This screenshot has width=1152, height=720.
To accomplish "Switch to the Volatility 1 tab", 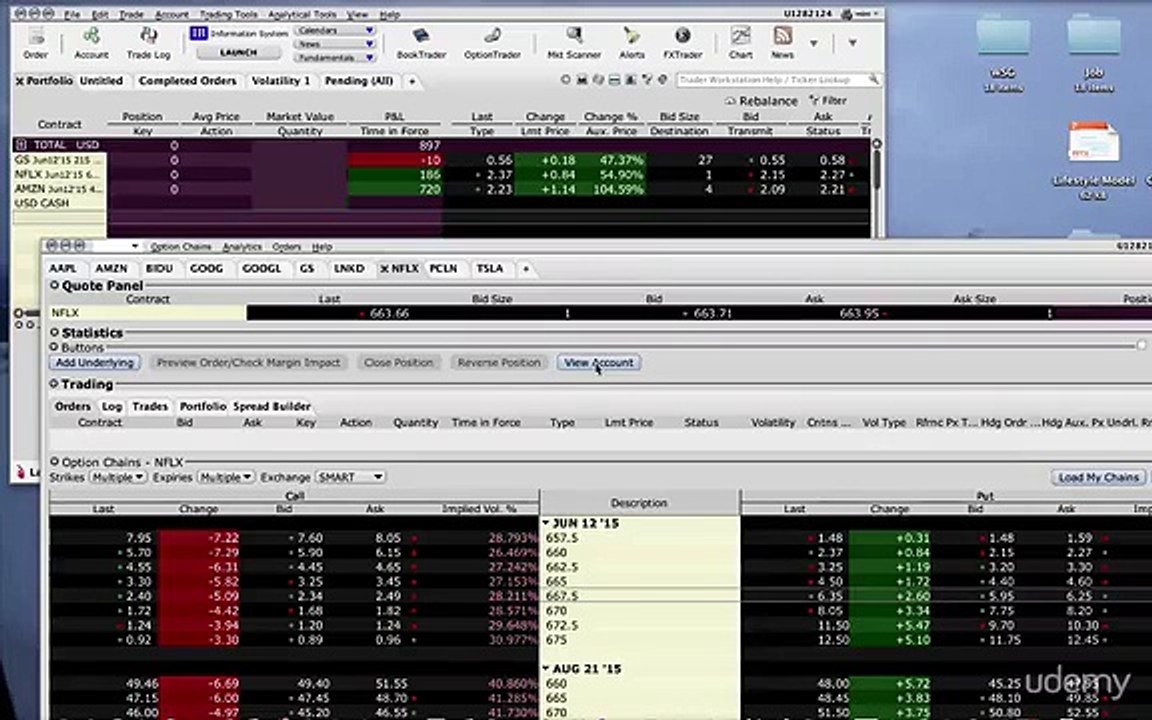I will coord(281,81).
